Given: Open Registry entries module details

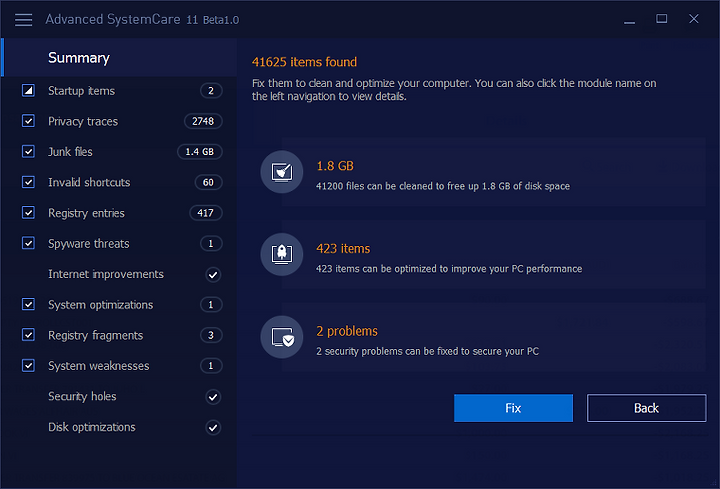Looking at the screenshot, I should coord(86,213).
